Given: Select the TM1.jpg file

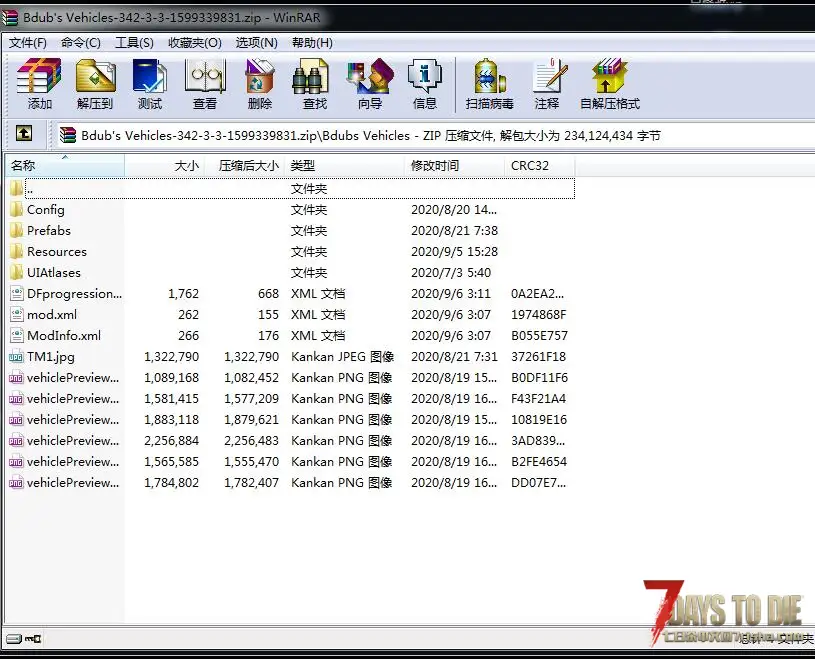Looking at the screenshot, I should pyautogui.click(x=51, y=357).
